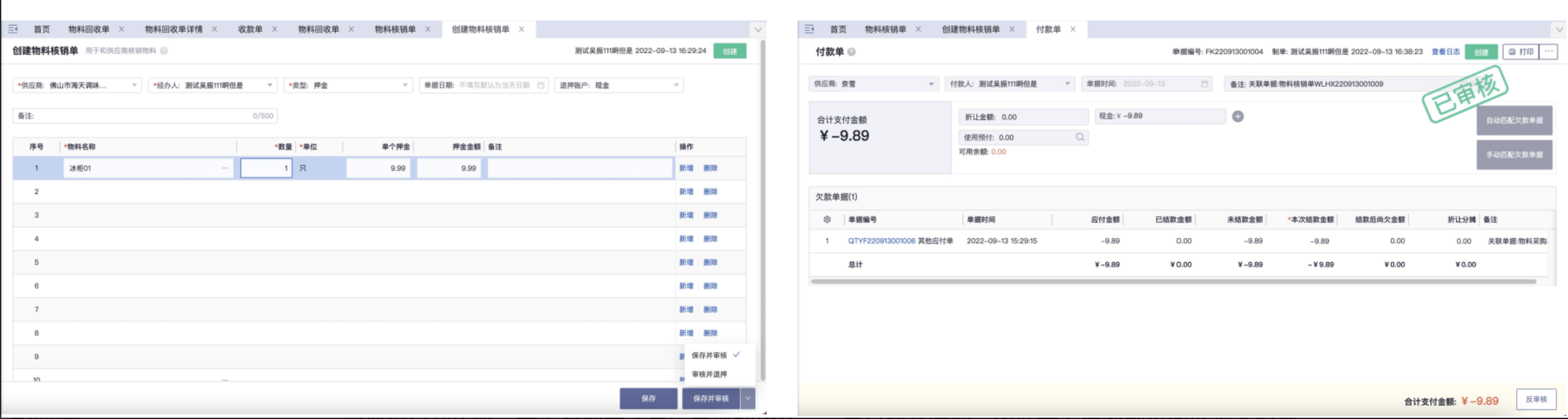Switch to 收款单 tab

[250, 29]
